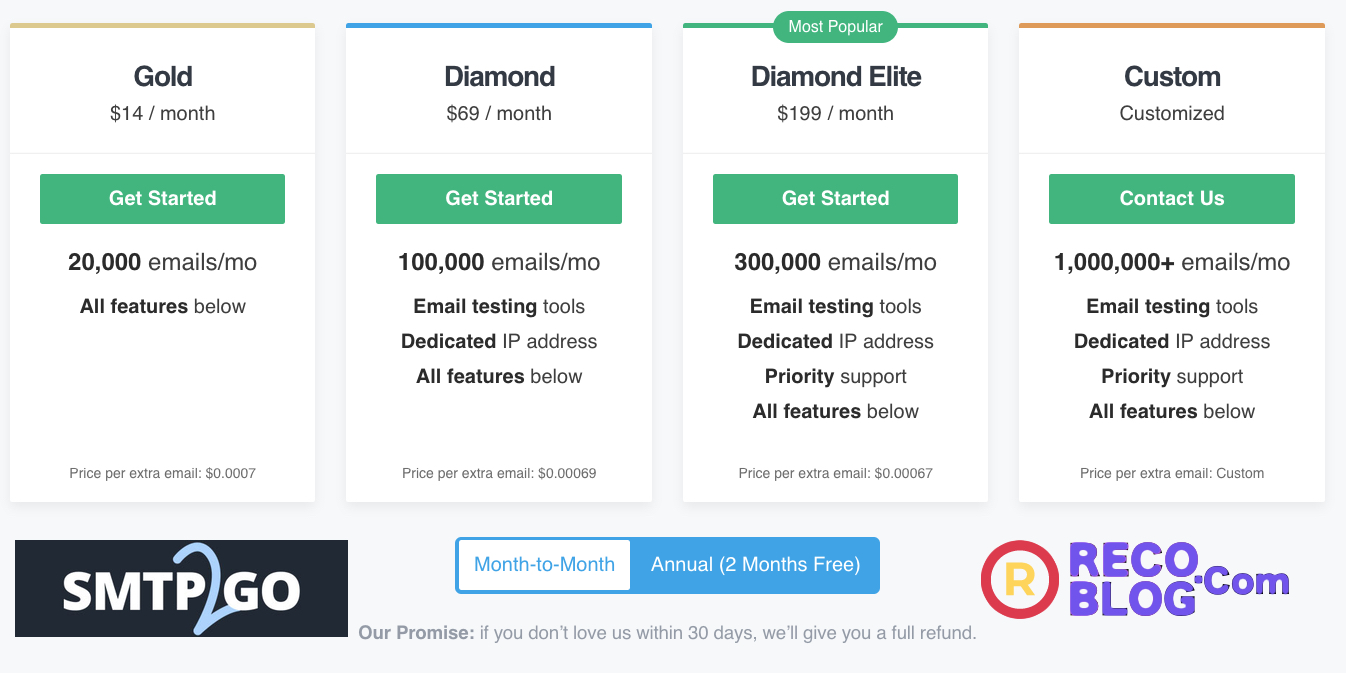Viewport: 1346px width, 673px height.
Task: Get Started with the Diamond plan
Action: (x=499, y=199)
